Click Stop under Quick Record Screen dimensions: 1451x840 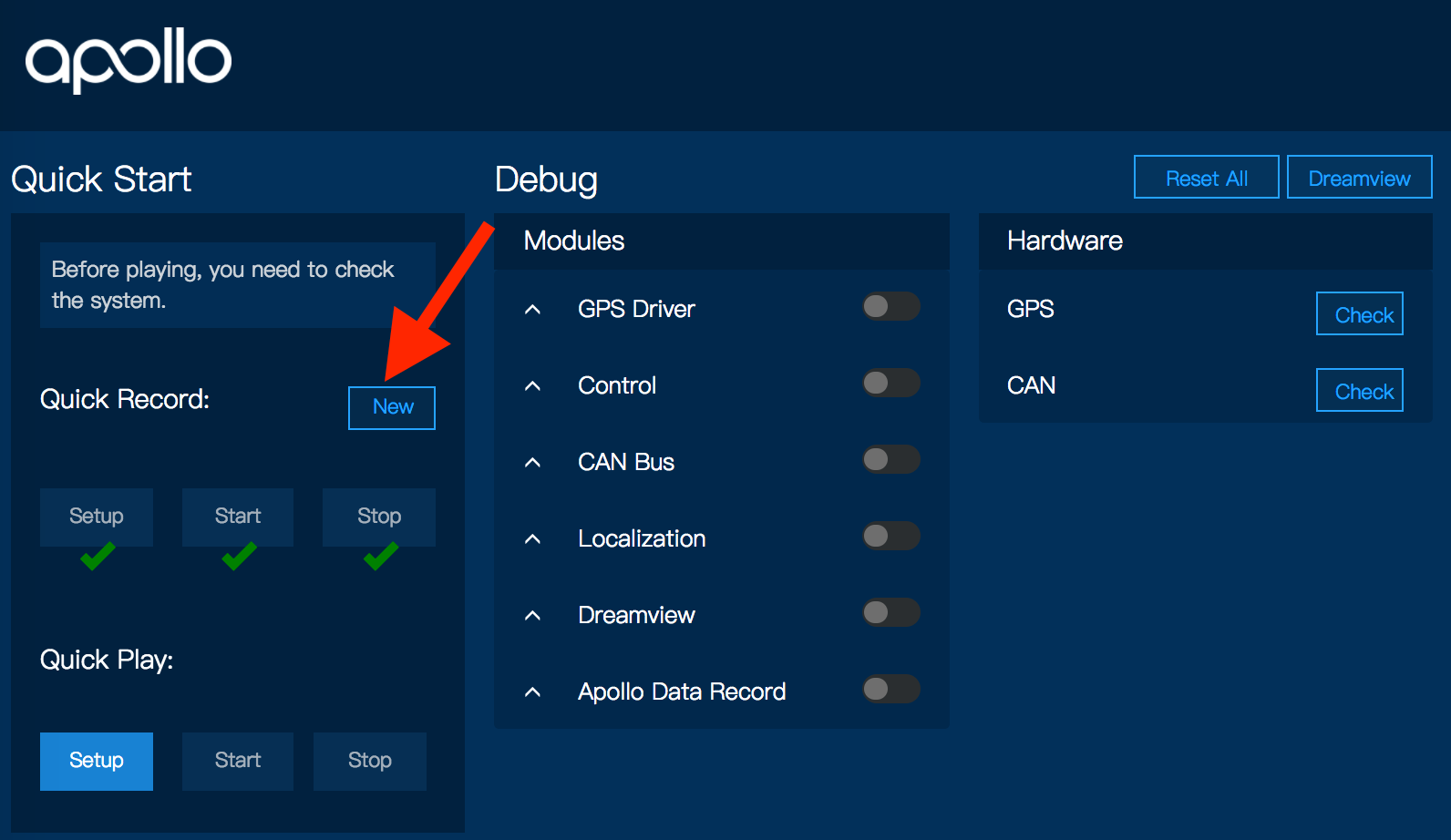tap(379, 517)
